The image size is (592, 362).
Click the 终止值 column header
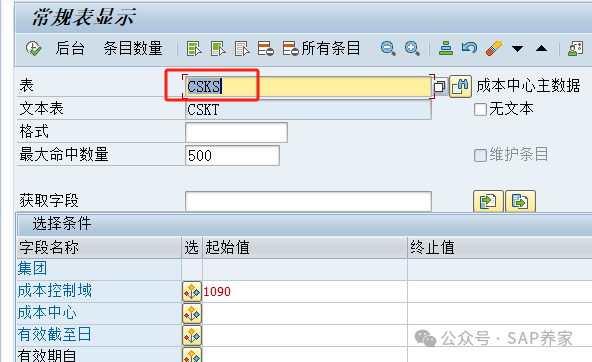(x=500, y=248)
